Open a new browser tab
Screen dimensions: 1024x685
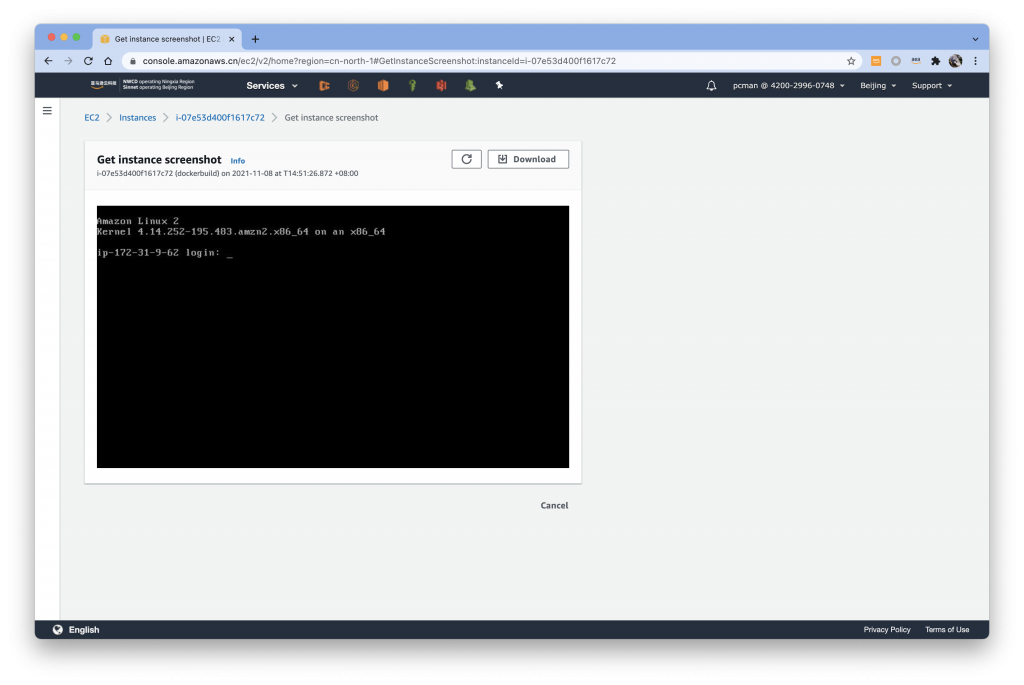tap(255, 39)
